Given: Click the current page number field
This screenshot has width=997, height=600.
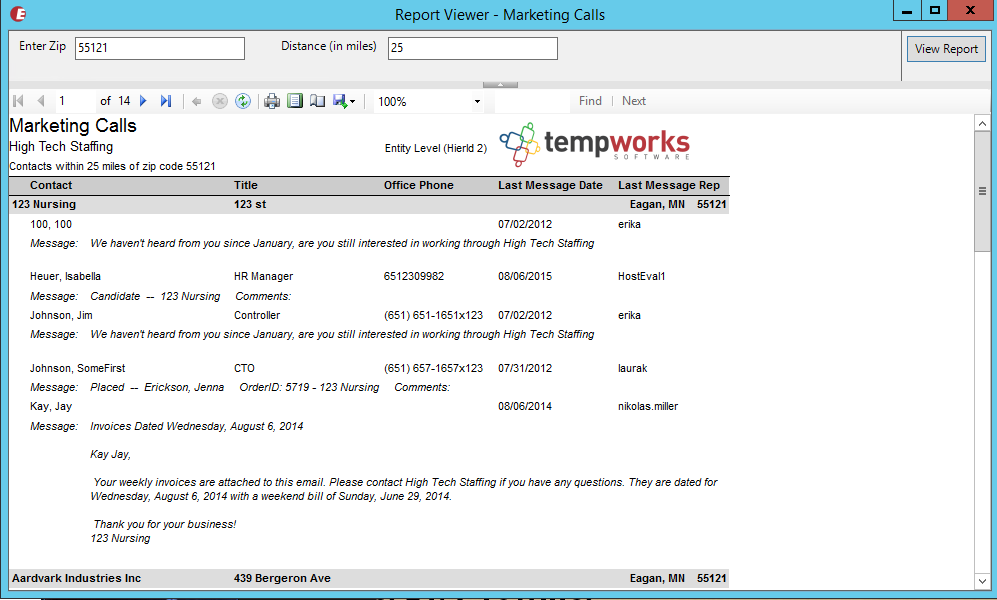Looking at the screenshot, I should click(x=75, y=101).
